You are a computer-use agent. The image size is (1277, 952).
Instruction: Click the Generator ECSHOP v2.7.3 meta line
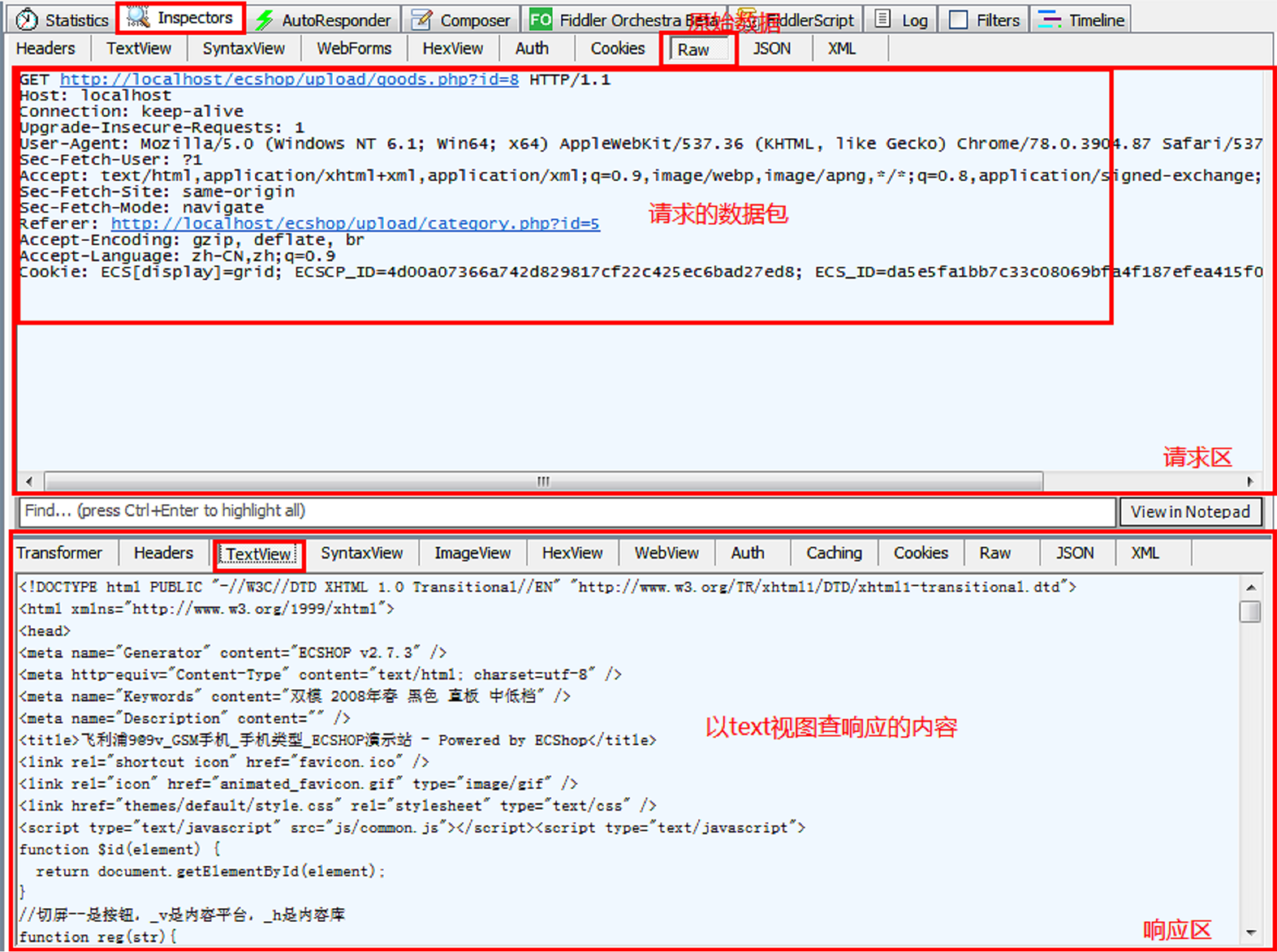pyautogui.click(x=233, y=653)
